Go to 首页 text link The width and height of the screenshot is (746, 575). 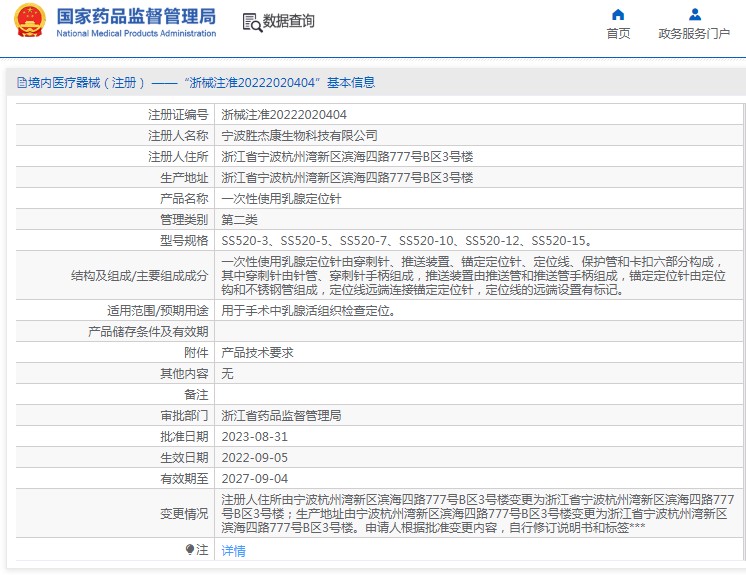pyautogui.click(x=618, y=33)
